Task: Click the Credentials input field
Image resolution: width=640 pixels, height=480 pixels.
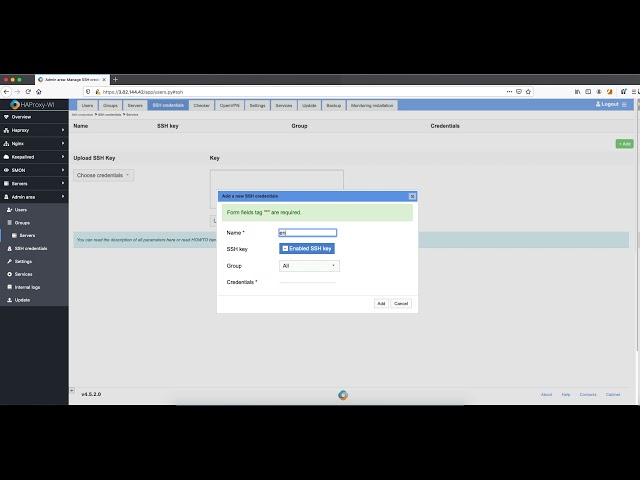Action: pos(308,282)
